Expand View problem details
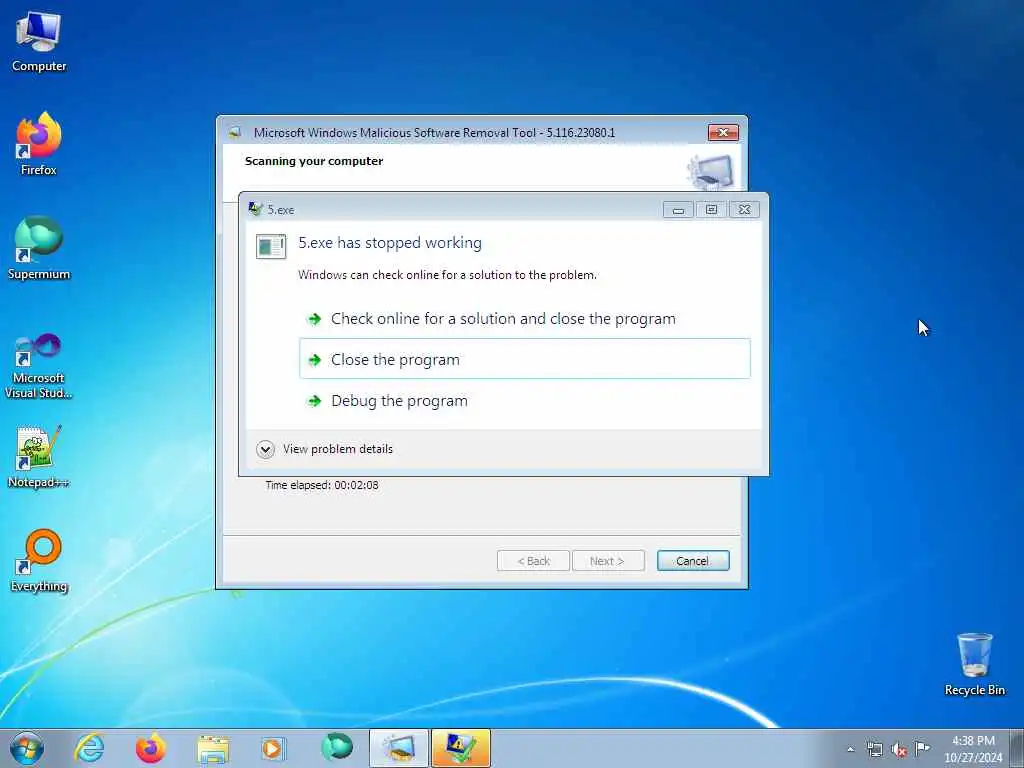1024x768 pixels. click(x=325, y=449)
